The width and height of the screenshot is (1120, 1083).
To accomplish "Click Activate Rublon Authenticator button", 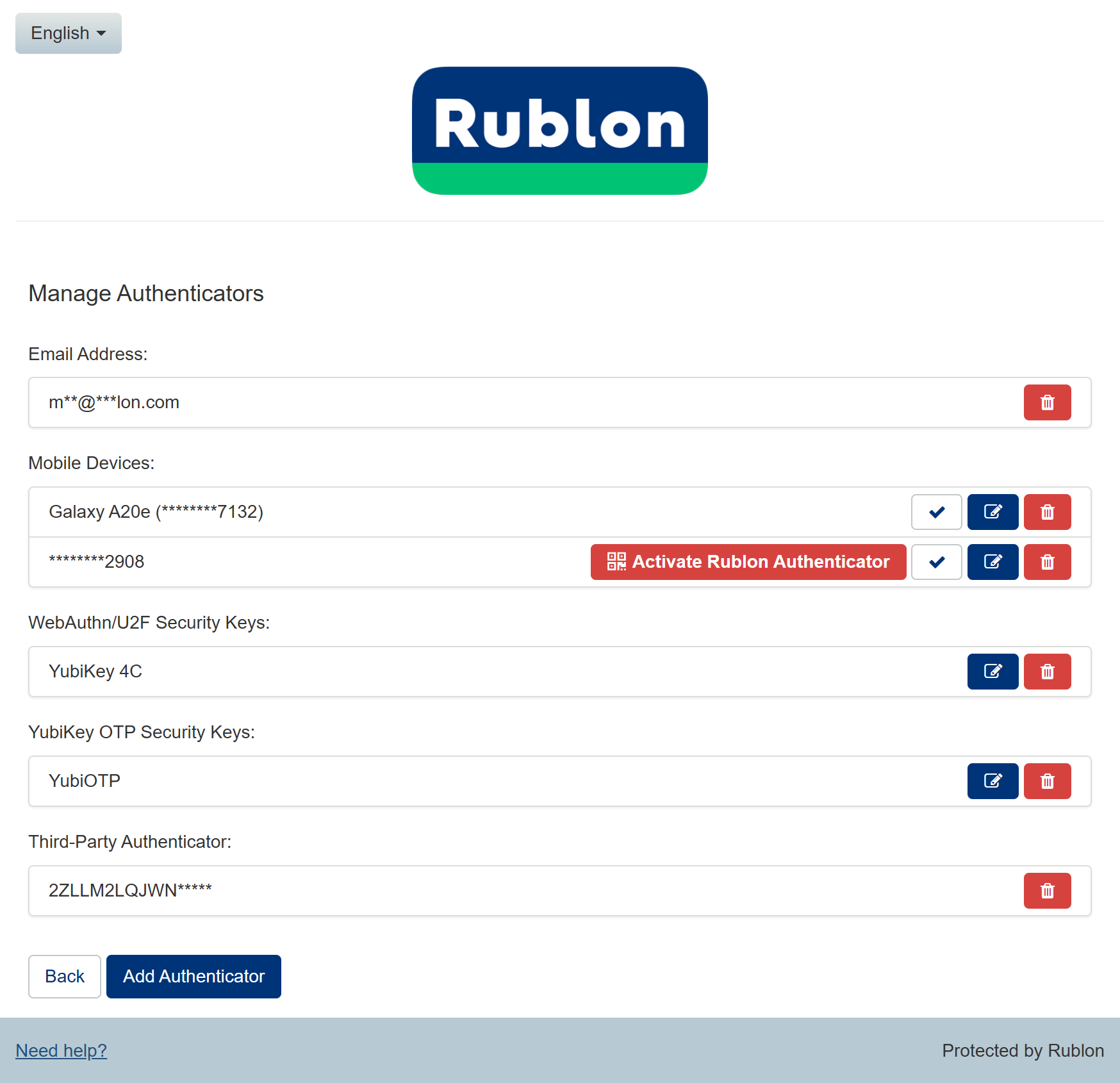I will tap(748, 562).
